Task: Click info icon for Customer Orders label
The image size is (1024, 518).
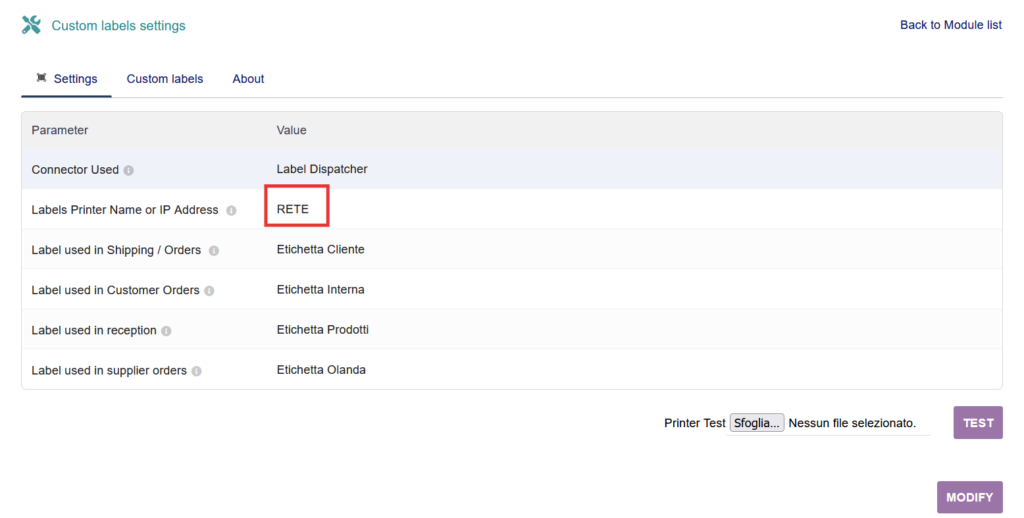Action: pyautogui.click(x=209, y=291)
